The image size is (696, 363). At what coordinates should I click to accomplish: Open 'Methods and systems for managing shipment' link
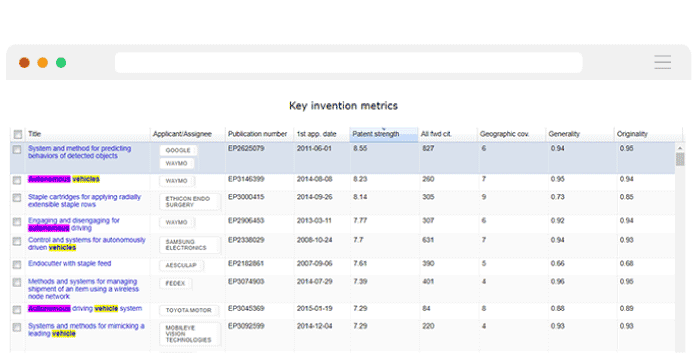83,288
